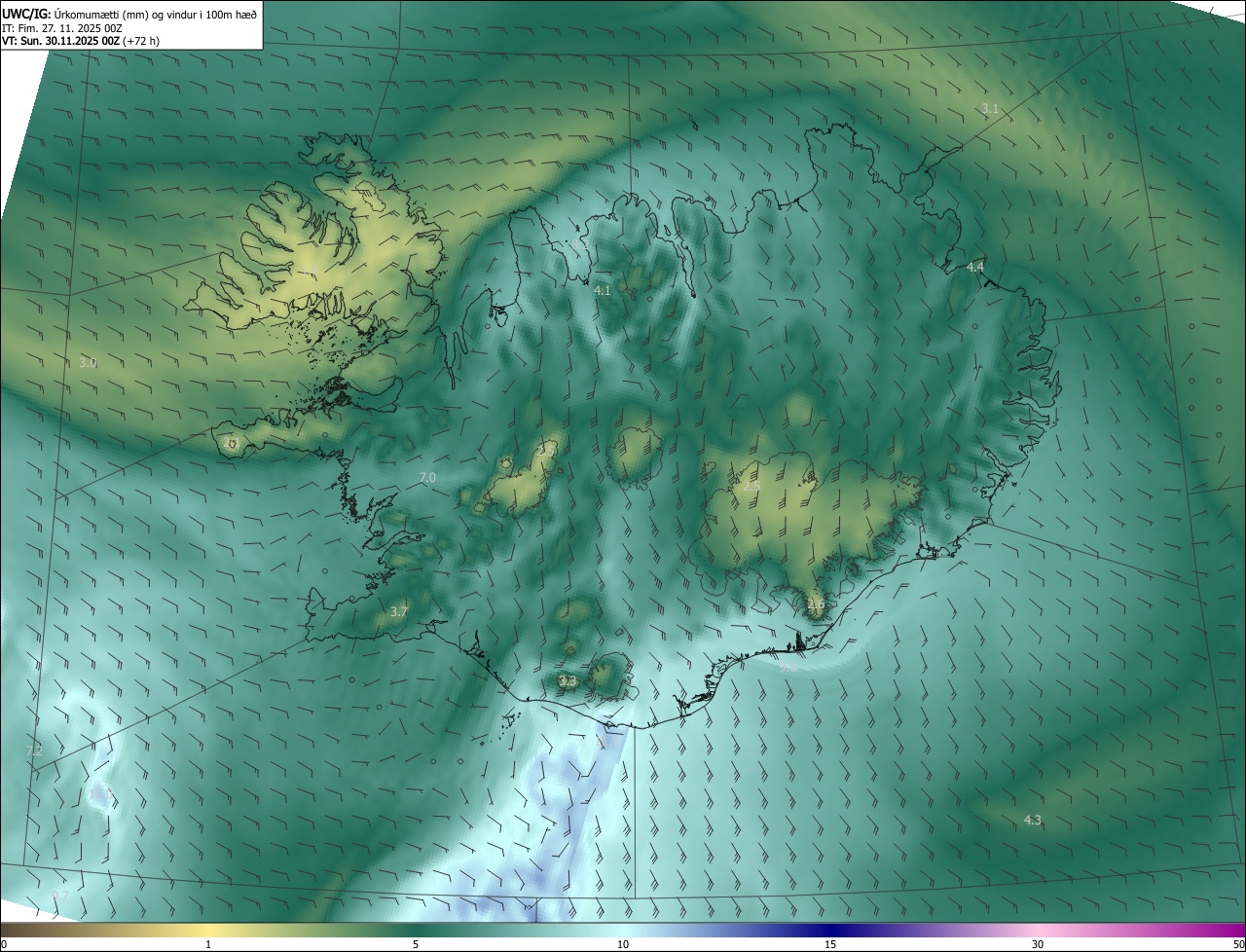Click the 2.6 value label at the glacier's southern tip
Viewport: 1246px width, 952px height.
coord(816,604)
